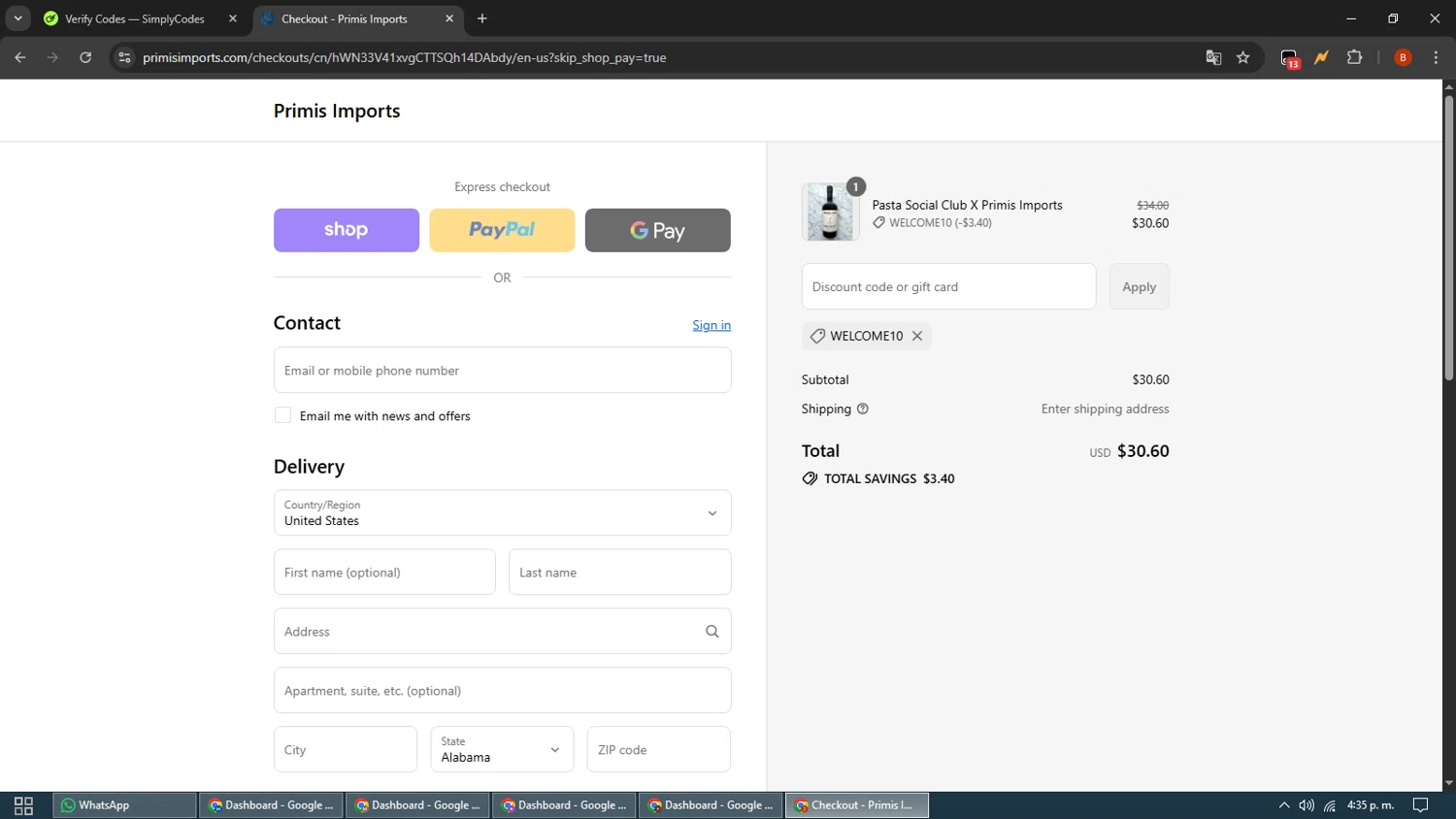Screen dimensions: 1456x819
Task: Click the Pasta Social Club X Primis Imports name
Action: tap(967, 205)
